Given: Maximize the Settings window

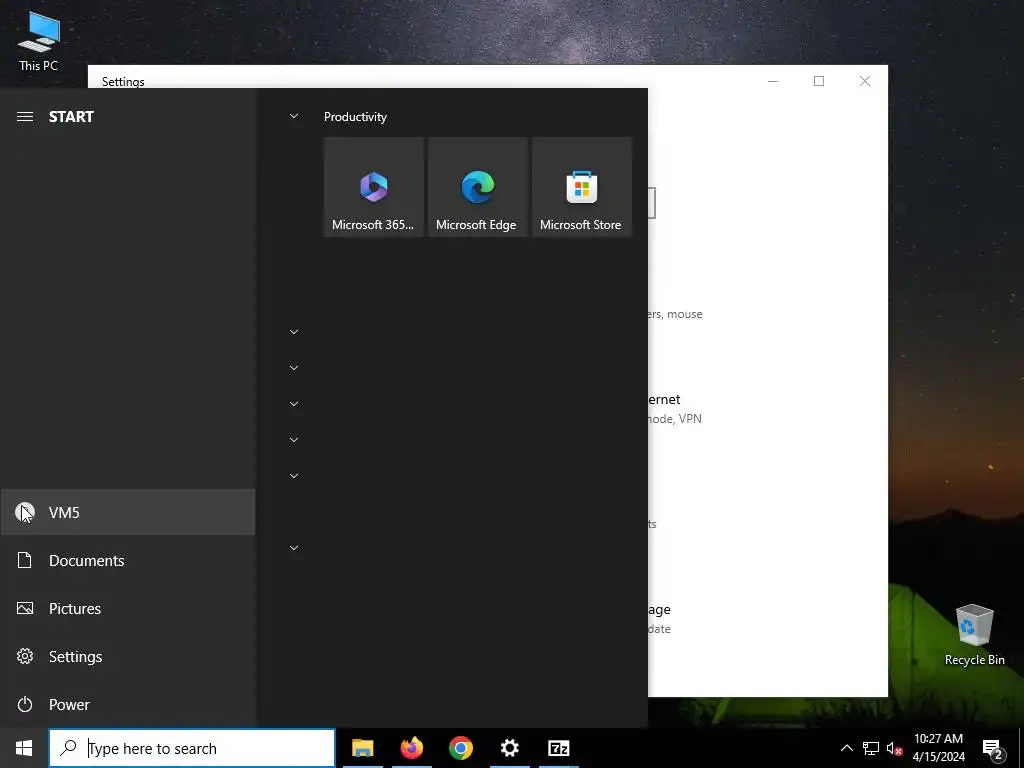Looking at the screenshot, I should click(x=819, y=81).
